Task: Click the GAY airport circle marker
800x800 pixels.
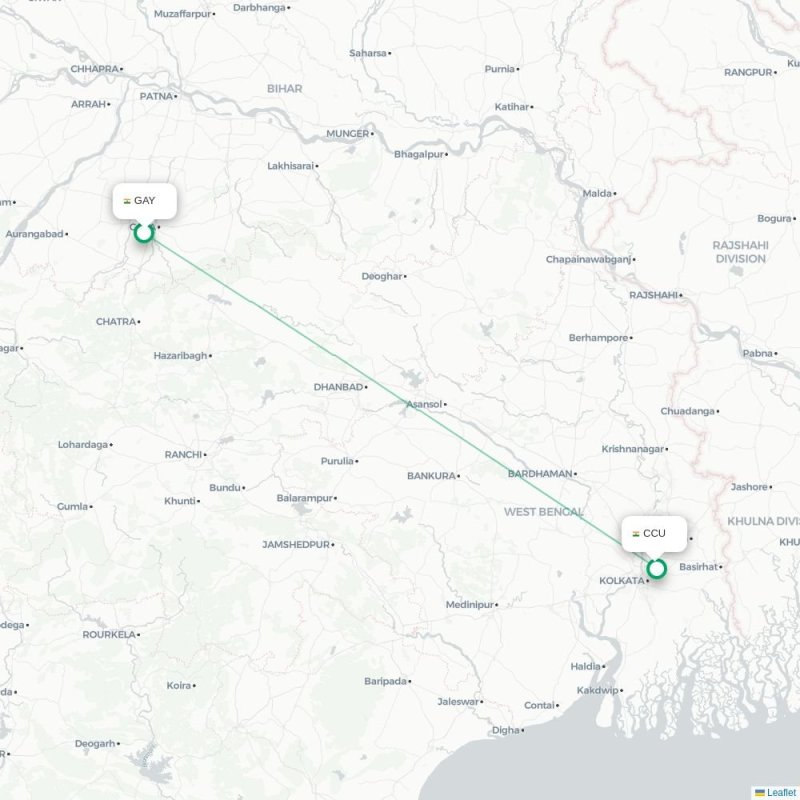Action: [144, 233]
